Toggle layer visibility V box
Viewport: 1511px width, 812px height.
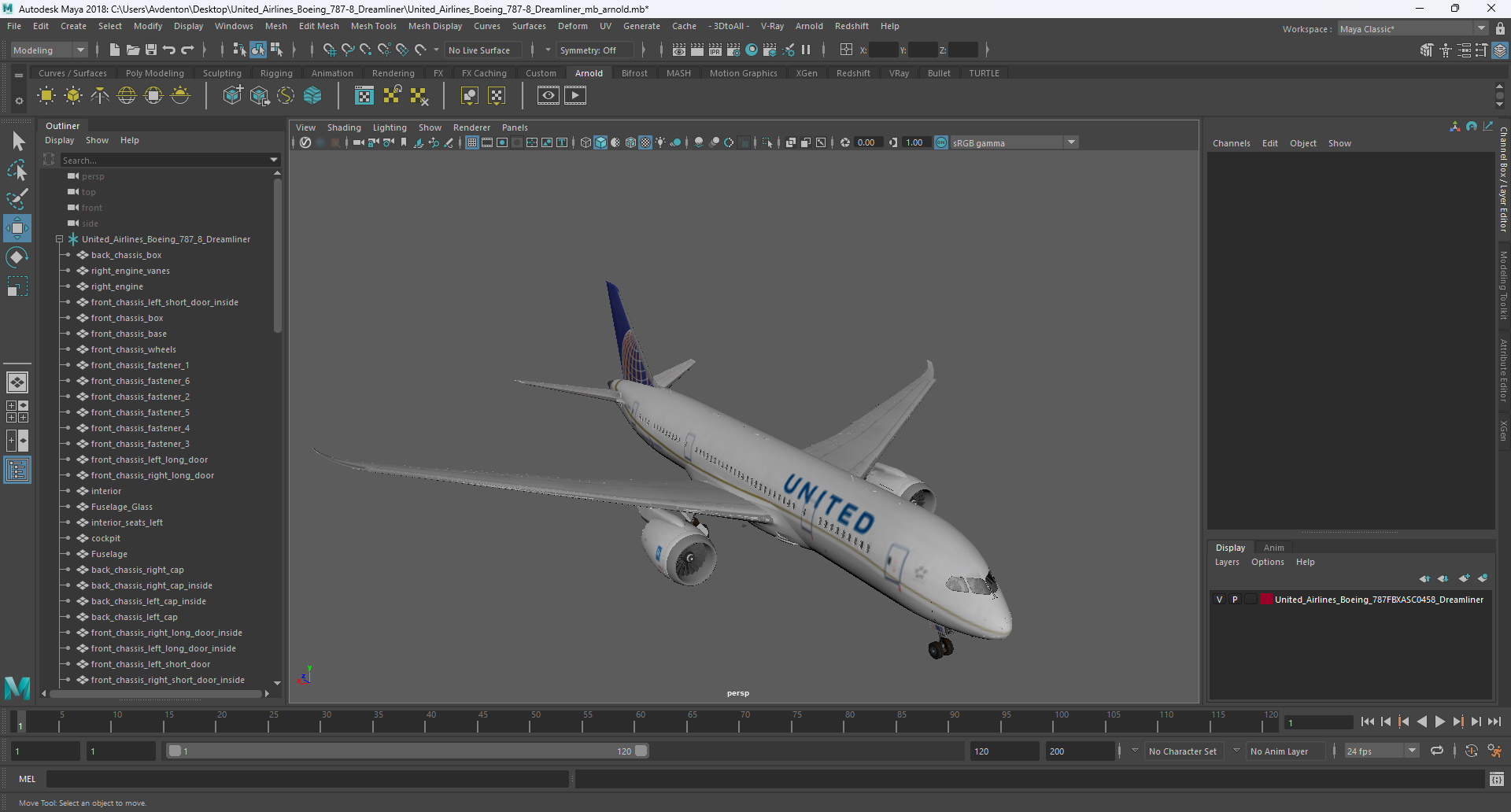coord(1220,600)
